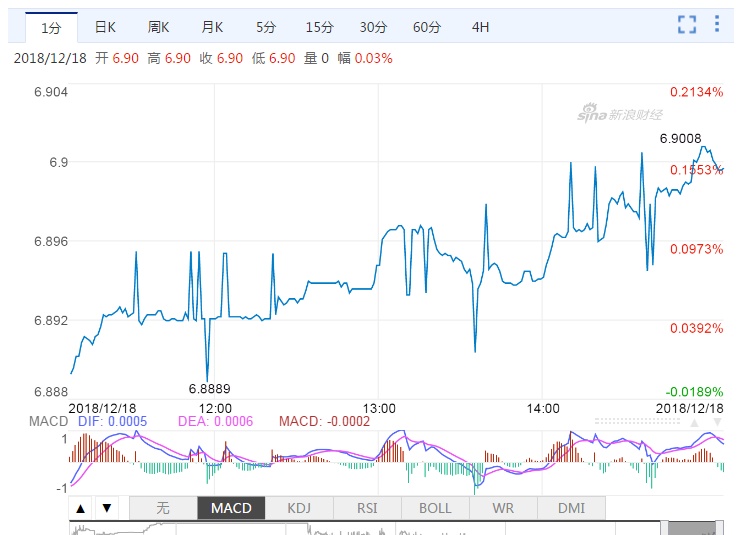Click the 收 6.90 close price

221,58
